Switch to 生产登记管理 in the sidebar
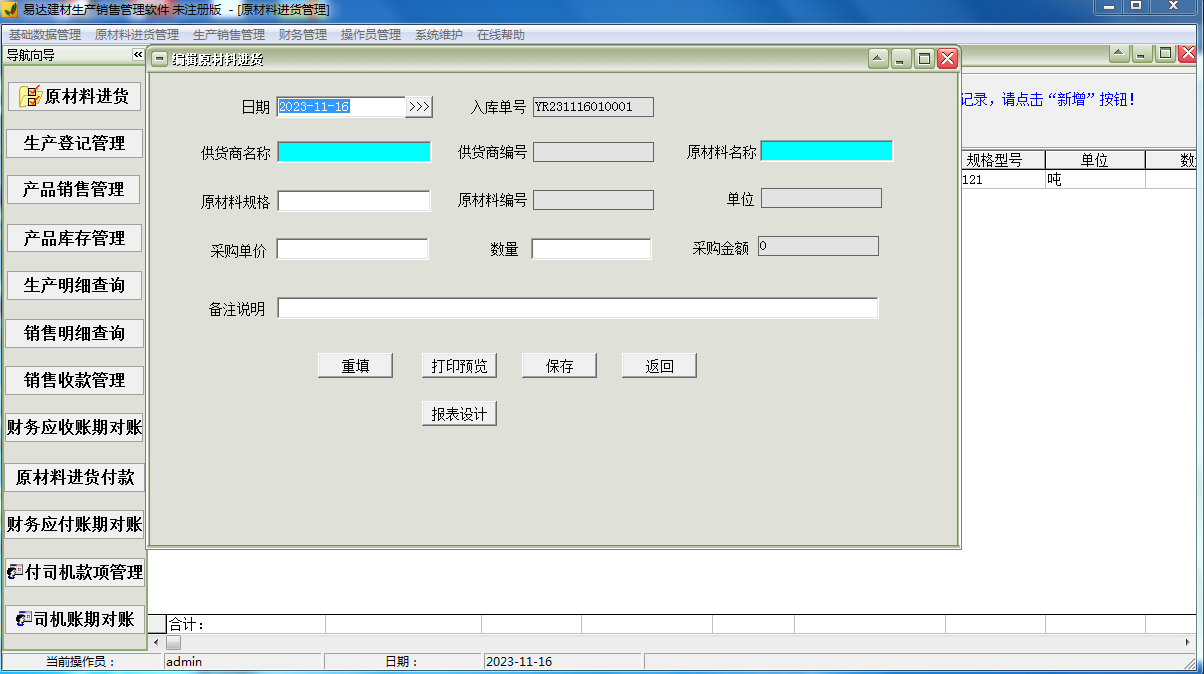Viewport: 1204px width, 674px height. [74, 143]
